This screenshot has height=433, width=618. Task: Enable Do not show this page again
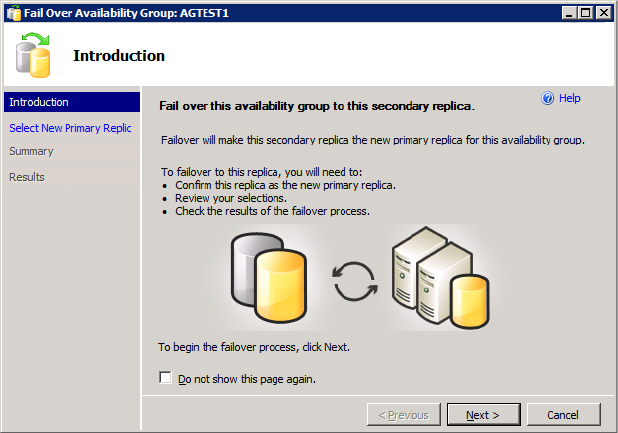pyautogui.click(x=166, y=378)
